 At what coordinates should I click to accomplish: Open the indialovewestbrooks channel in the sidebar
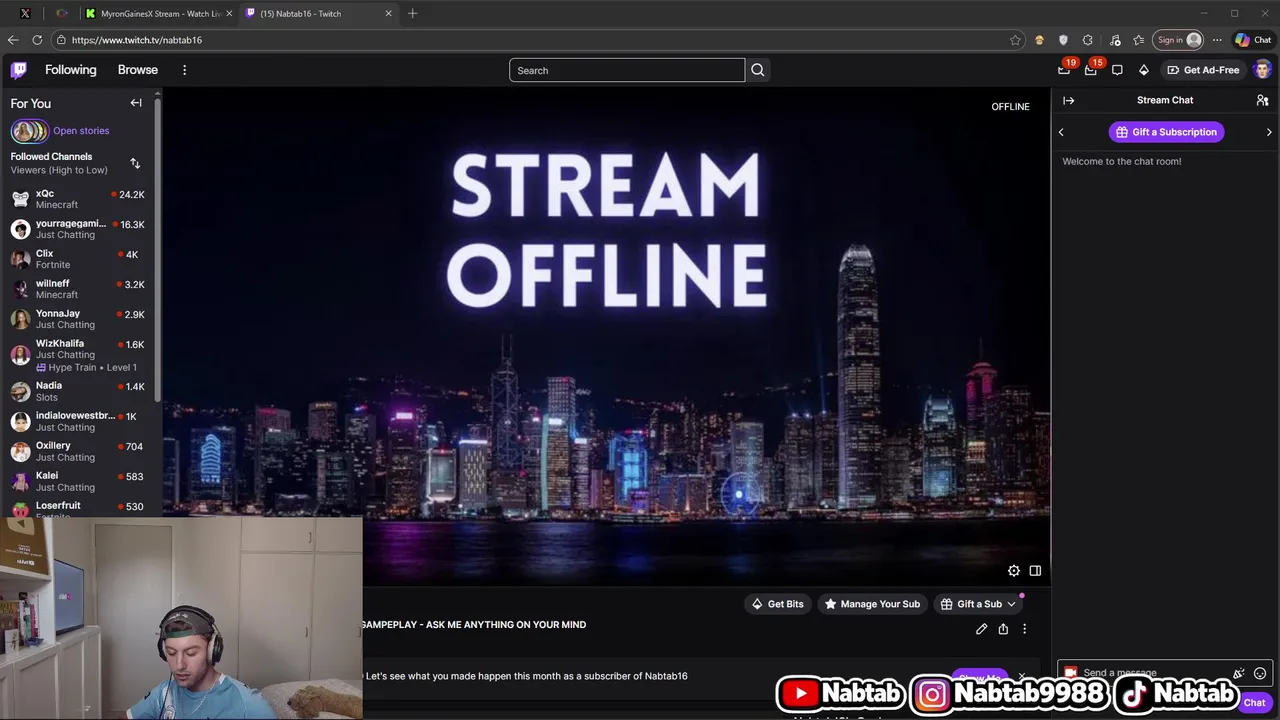78,421
